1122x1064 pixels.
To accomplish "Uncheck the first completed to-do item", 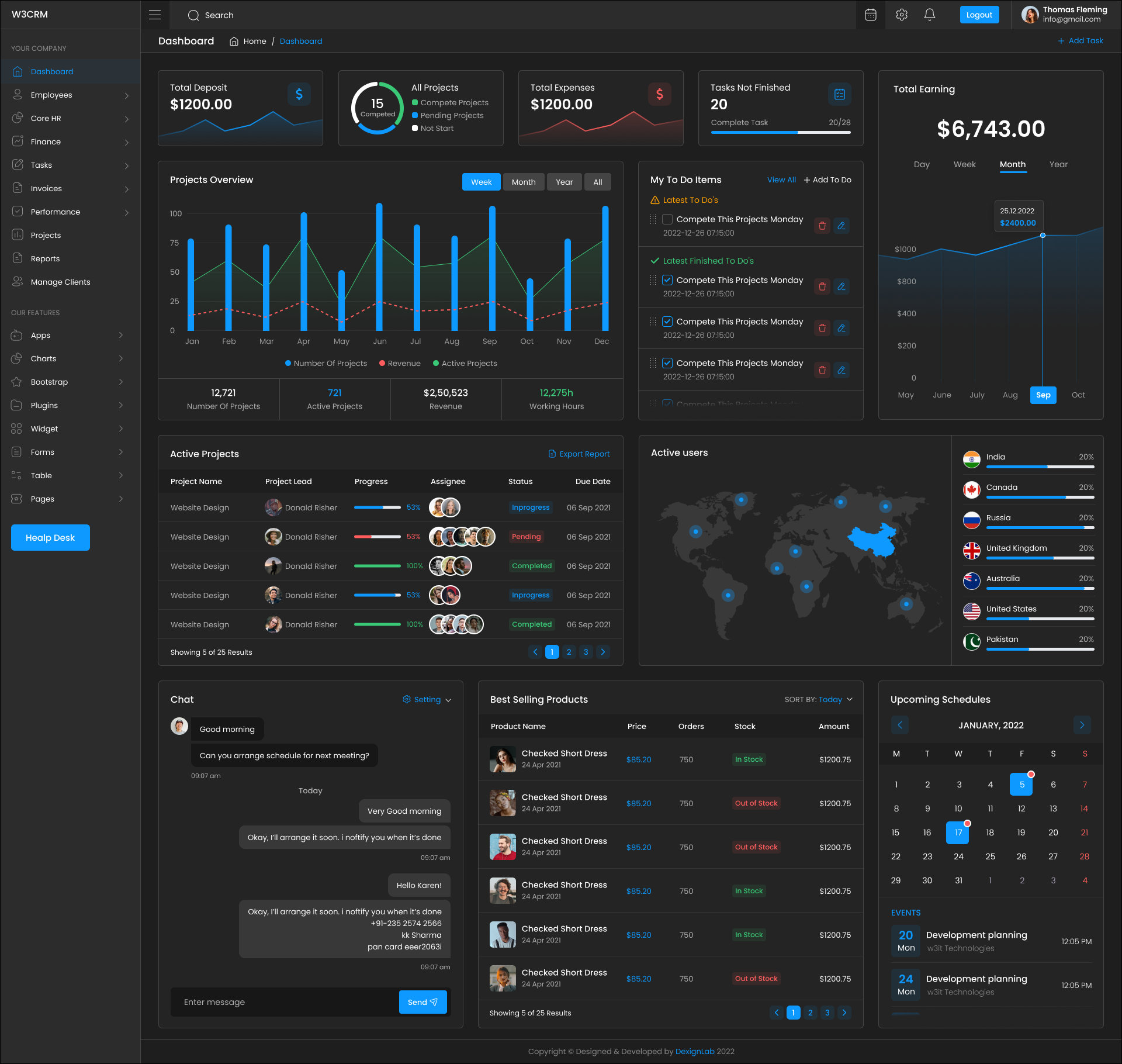I will pyautogui.click(x=667, y=279).
